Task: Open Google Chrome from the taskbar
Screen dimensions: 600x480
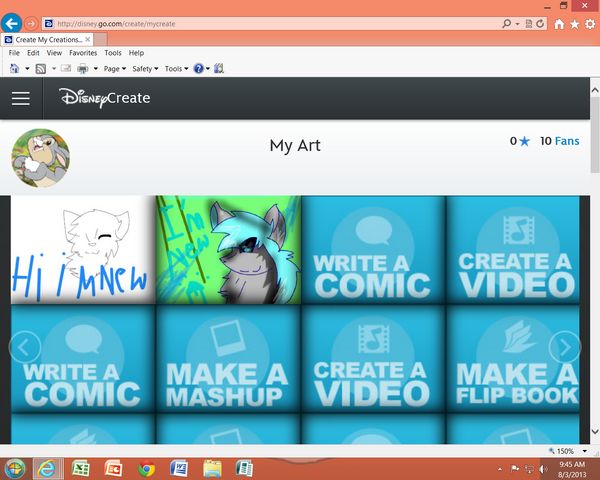Action: click(x=147, y=469)
